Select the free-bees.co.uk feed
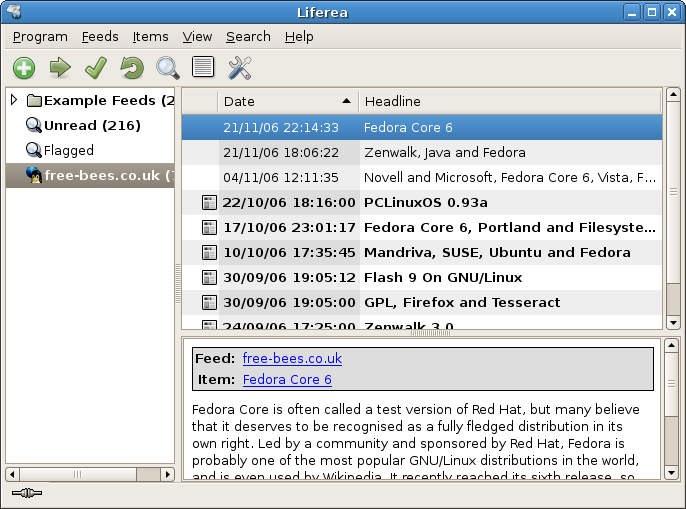 pyautogui.click(x=90, y=176)
